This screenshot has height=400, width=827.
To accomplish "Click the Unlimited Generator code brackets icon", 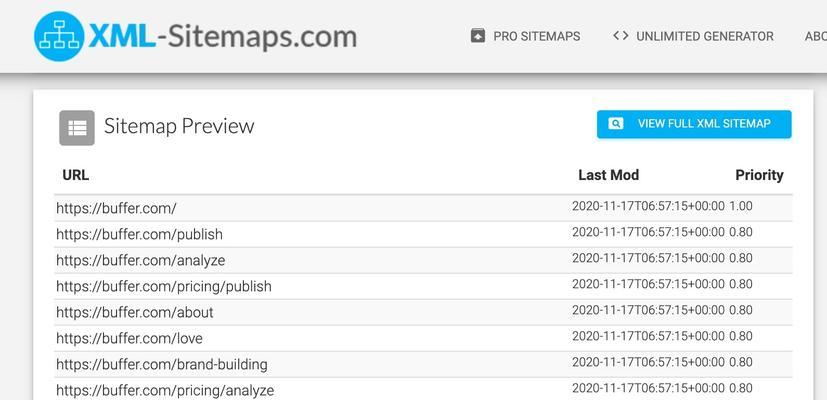I will 621,36.
